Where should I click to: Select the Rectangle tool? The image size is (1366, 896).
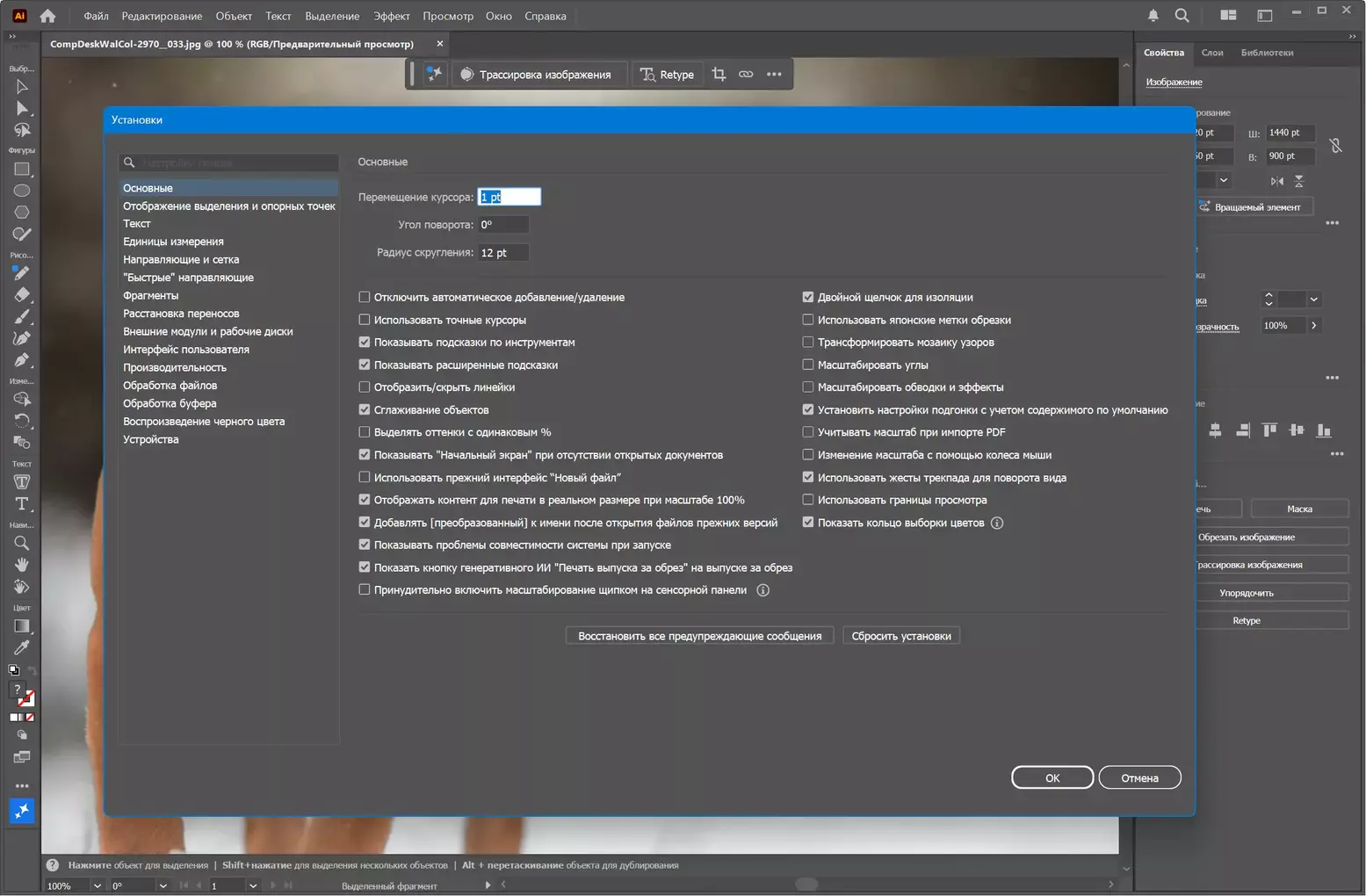tap(21, 170)
